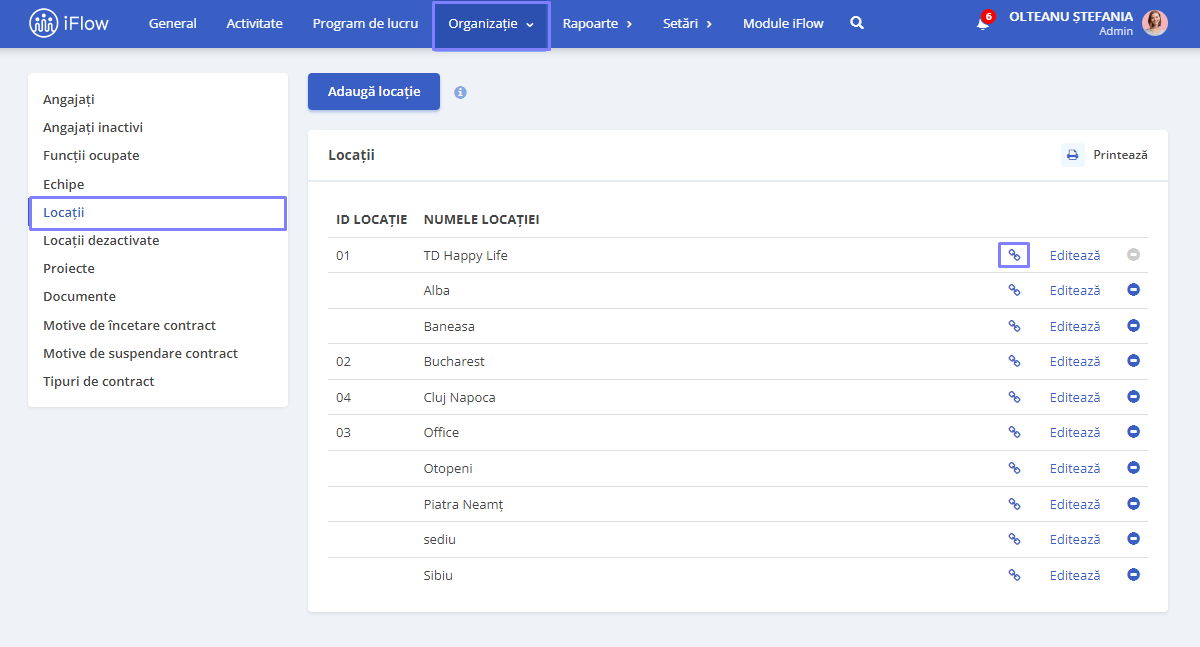Deactivate the Alba location with minus icon
1200x647 pixels.
tap(1133, 290)
